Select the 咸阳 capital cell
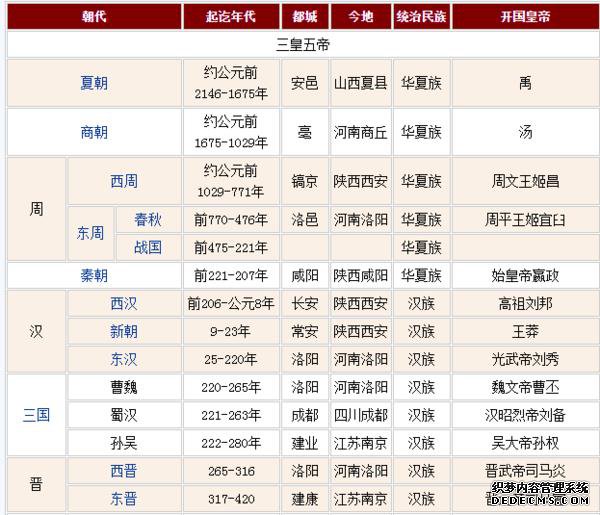The width and height of the screenshot is (600, 515). tap(305, 275)
